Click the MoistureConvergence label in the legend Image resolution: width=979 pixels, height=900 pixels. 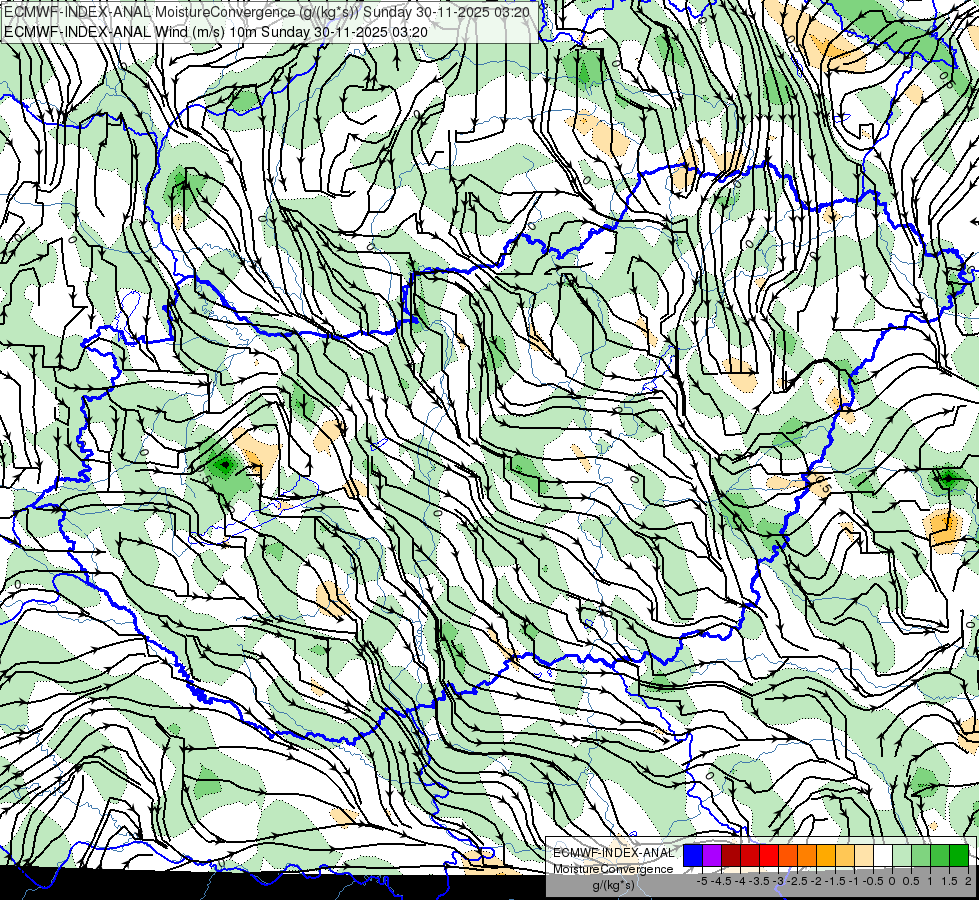click(613, 869)
